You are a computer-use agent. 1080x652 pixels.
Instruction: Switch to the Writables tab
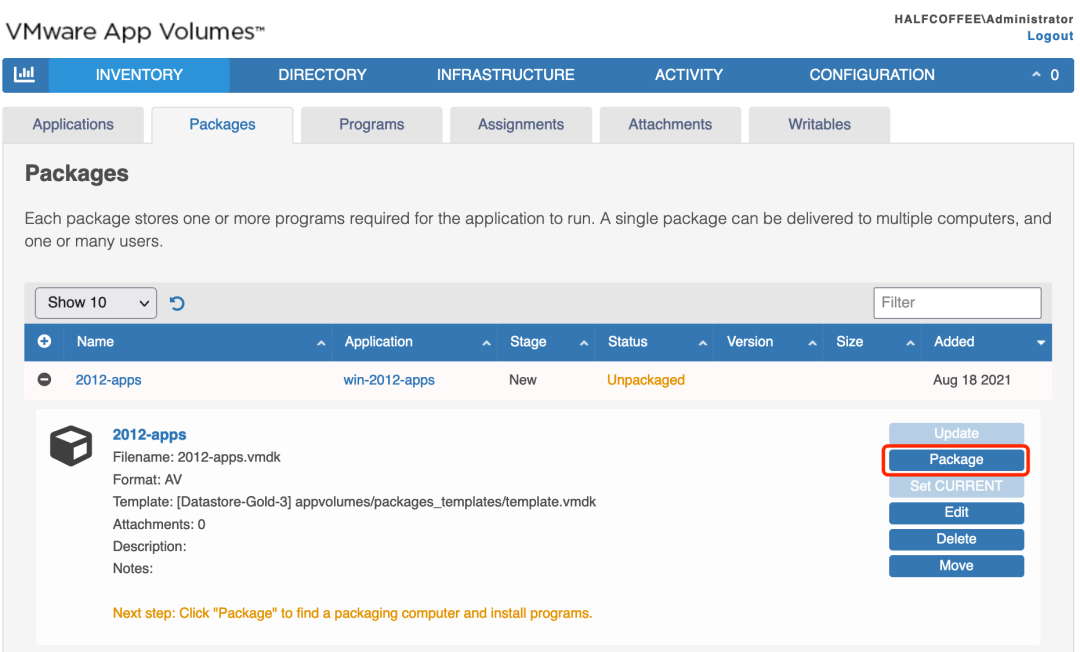tap(820, 125)
